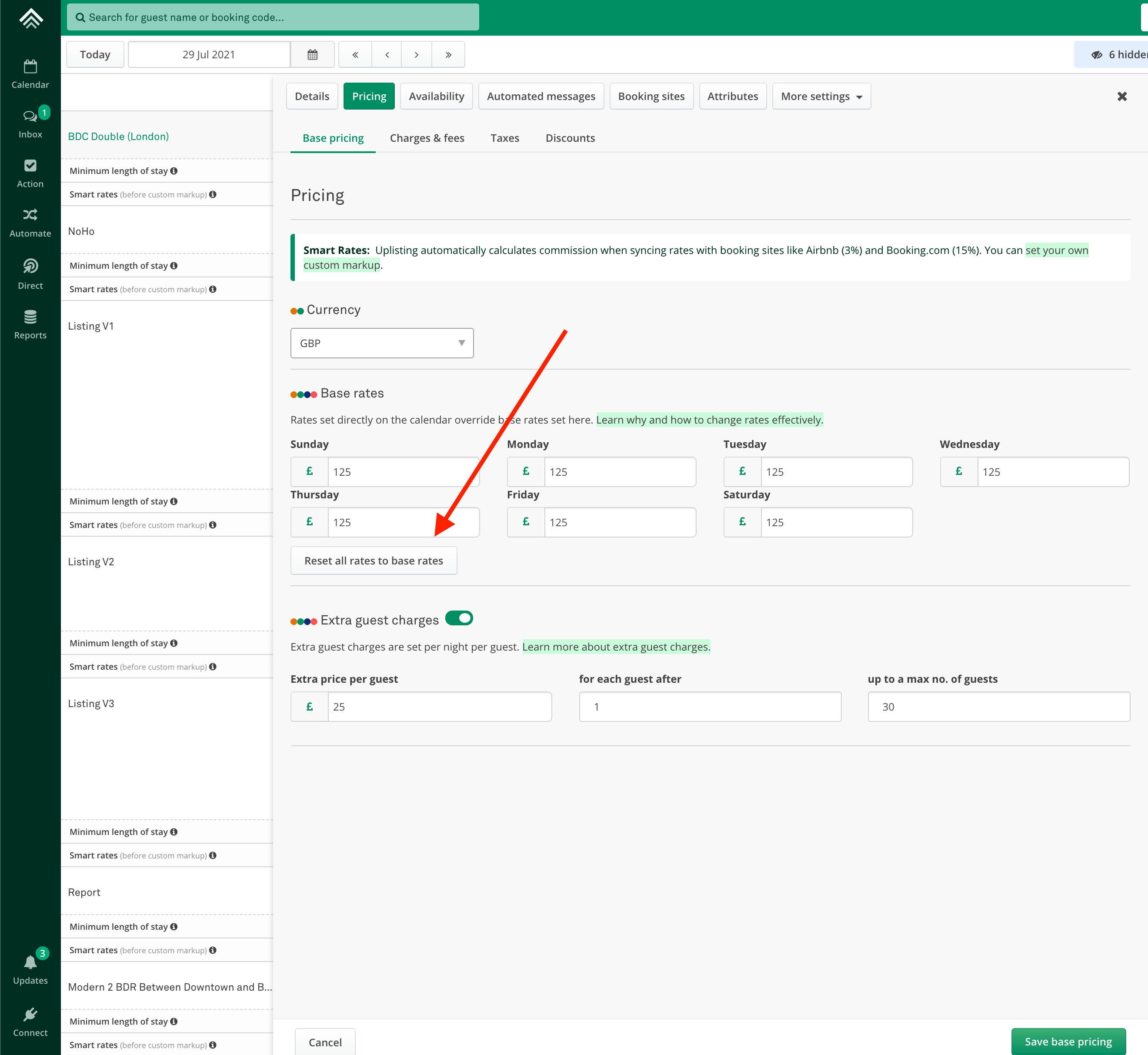Open the GBP currency dropdown
This screenshot has height=1055, width=1148.
(381, 343)
